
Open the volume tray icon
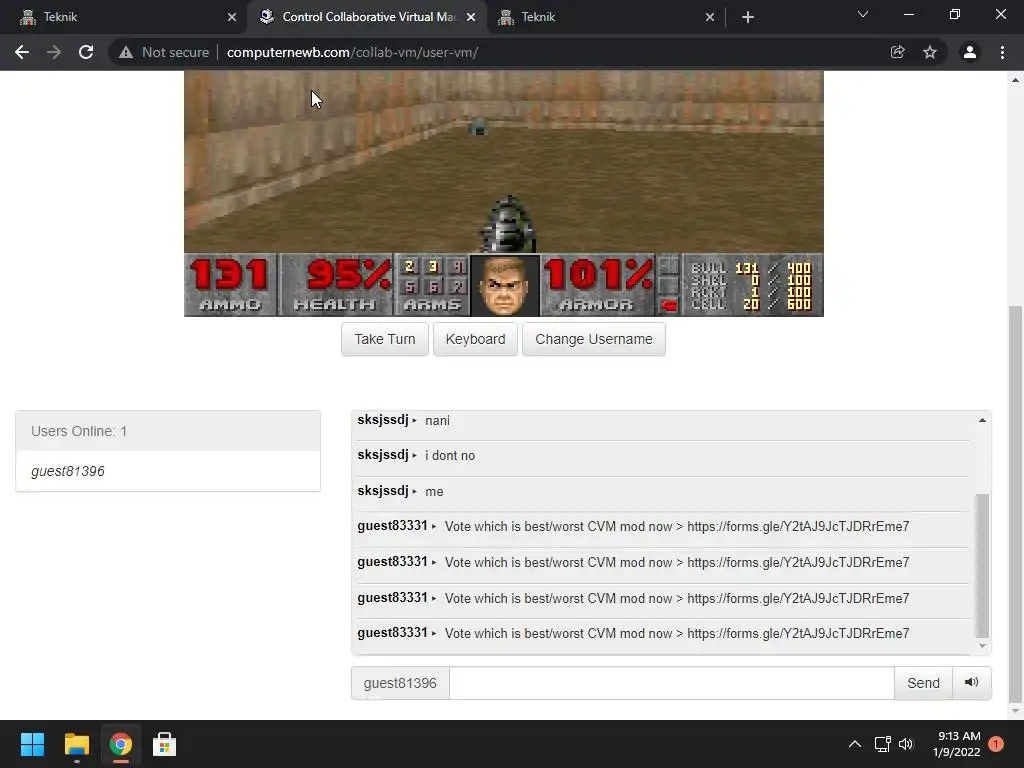point(906,744)
